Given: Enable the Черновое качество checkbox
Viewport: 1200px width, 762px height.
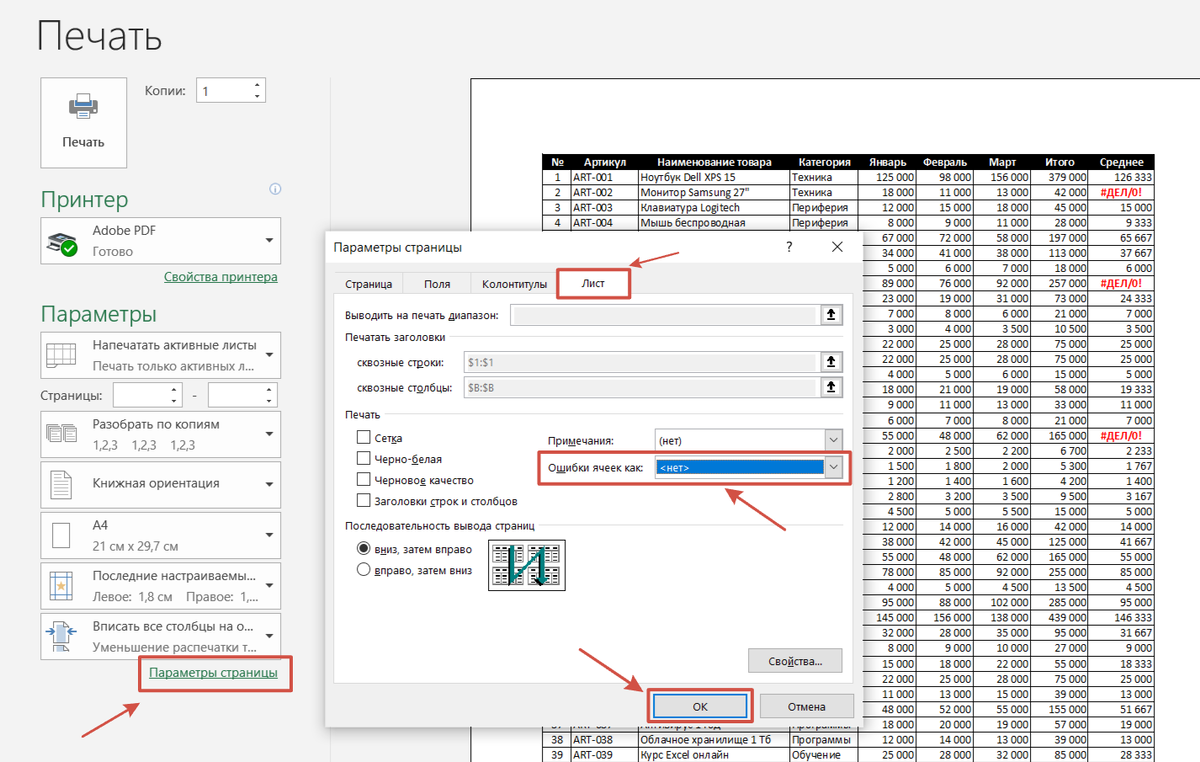Looking at the screenshot, I should [364, 480].
